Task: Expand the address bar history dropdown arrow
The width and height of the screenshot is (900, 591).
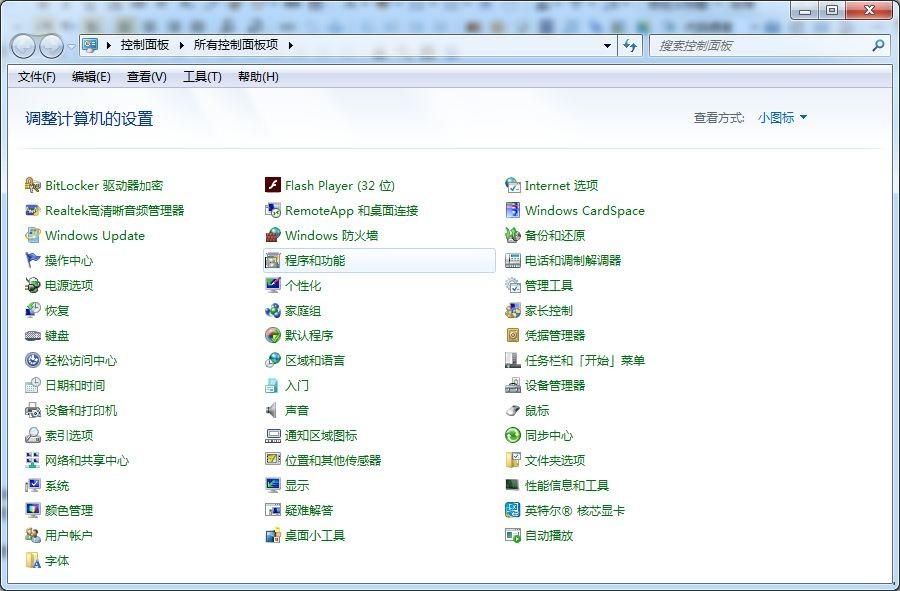Action: pyautogui.click(x=607, y=45)
